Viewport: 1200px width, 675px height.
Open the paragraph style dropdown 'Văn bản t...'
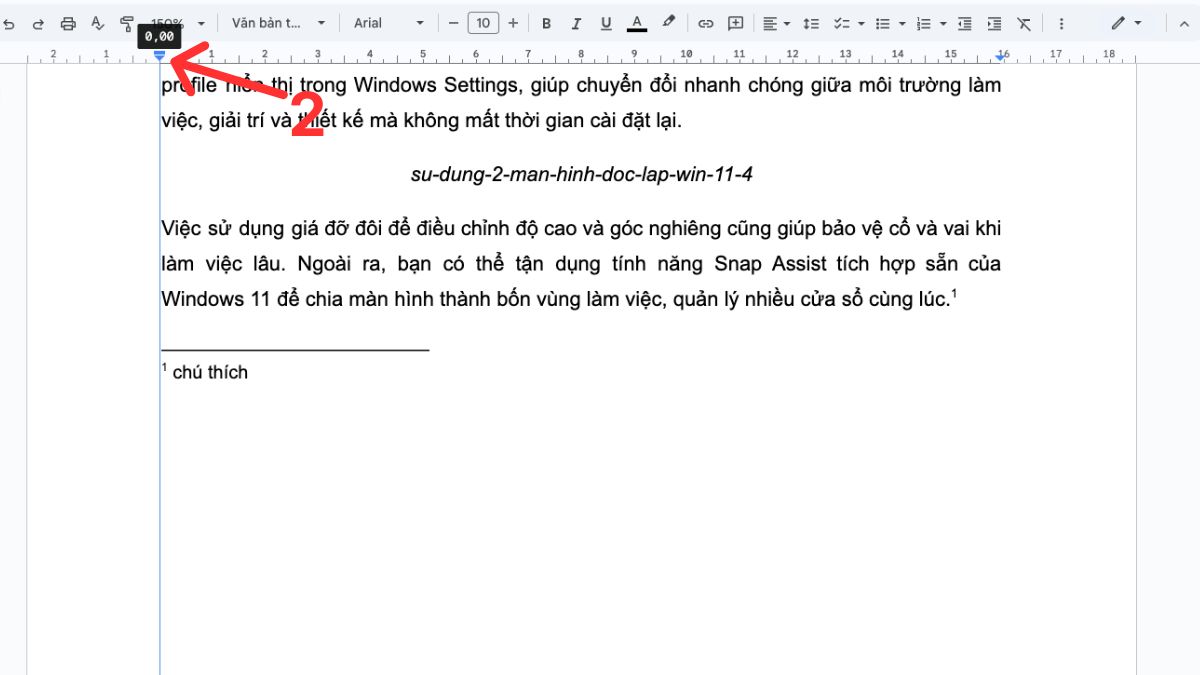tap(279, 23)
